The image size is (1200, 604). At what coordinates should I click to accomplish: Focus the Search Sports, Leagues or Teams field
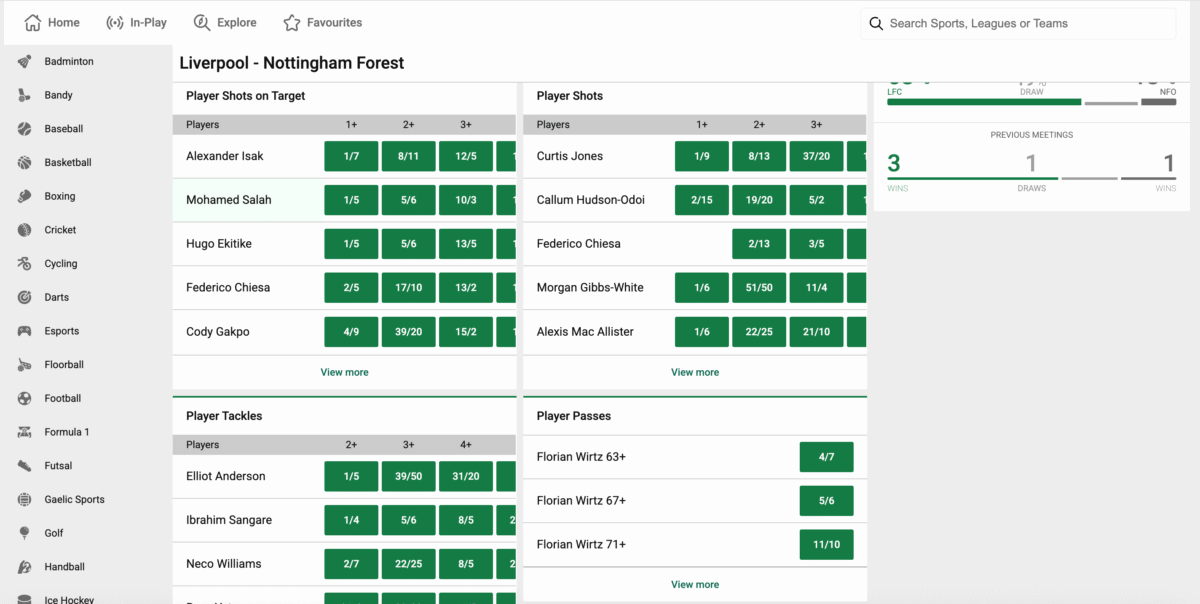click(1025, 24)
